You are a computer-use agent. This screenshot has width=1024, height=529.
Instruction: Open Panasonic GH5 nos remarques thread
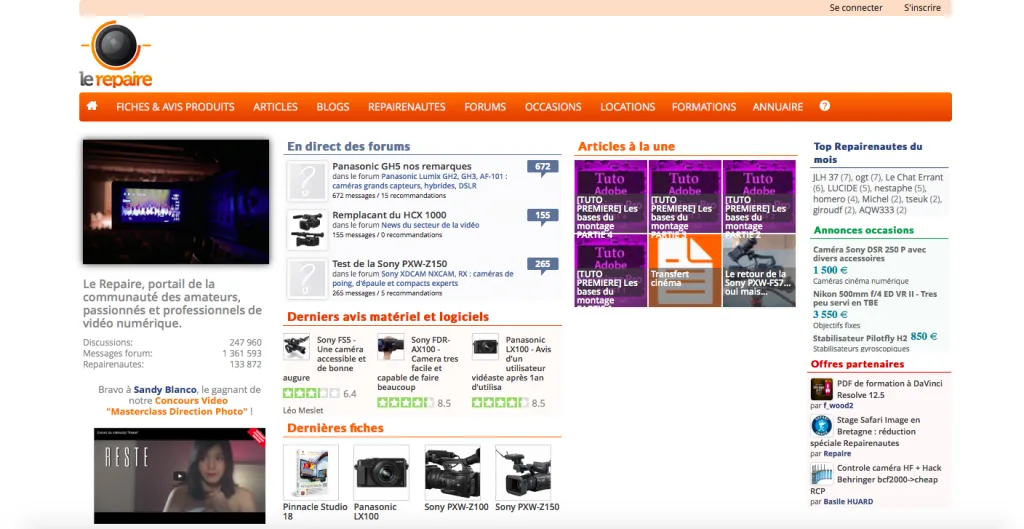click(402, 166)
